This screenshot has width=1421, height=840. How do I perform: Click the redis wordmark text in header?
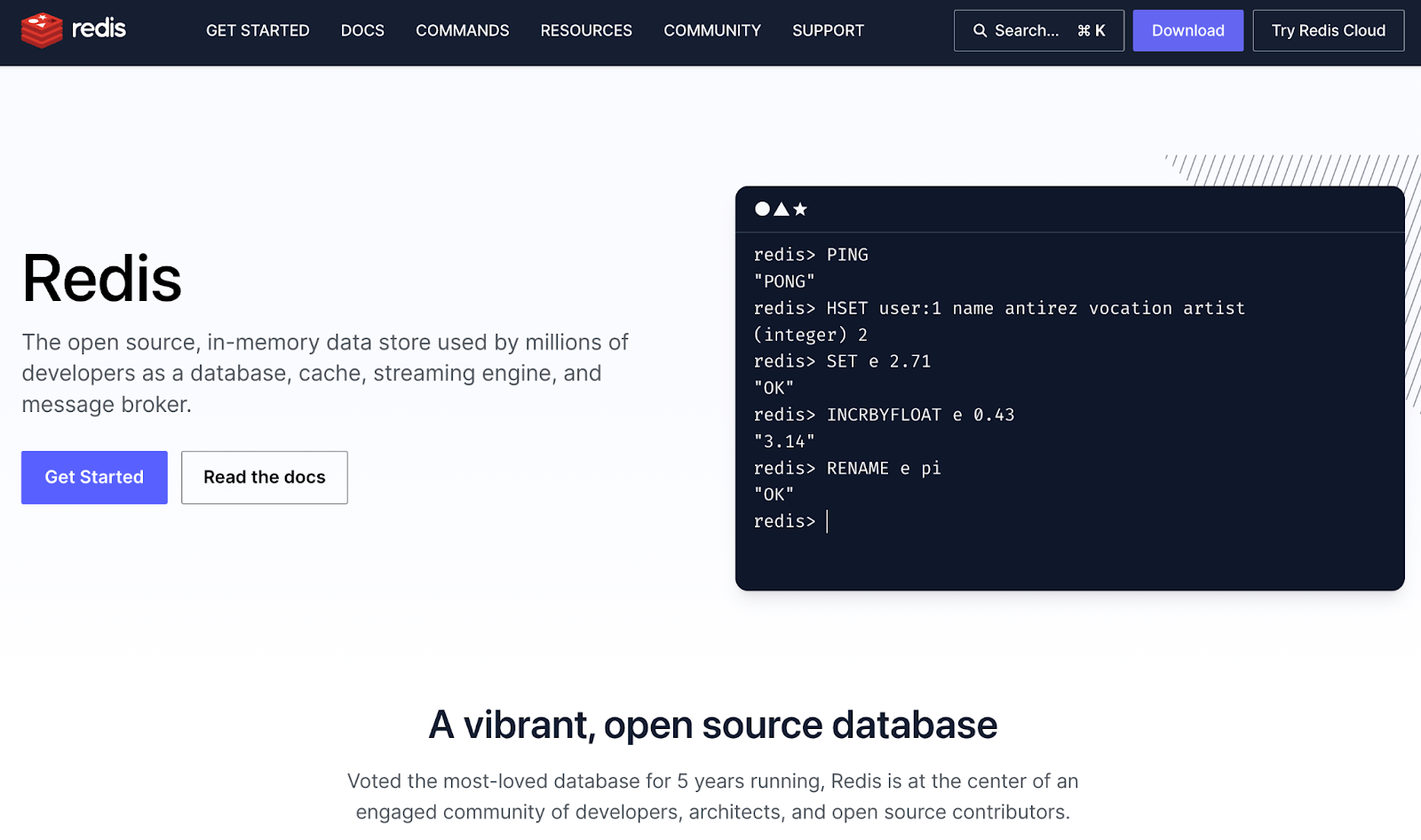click(99, 28)
